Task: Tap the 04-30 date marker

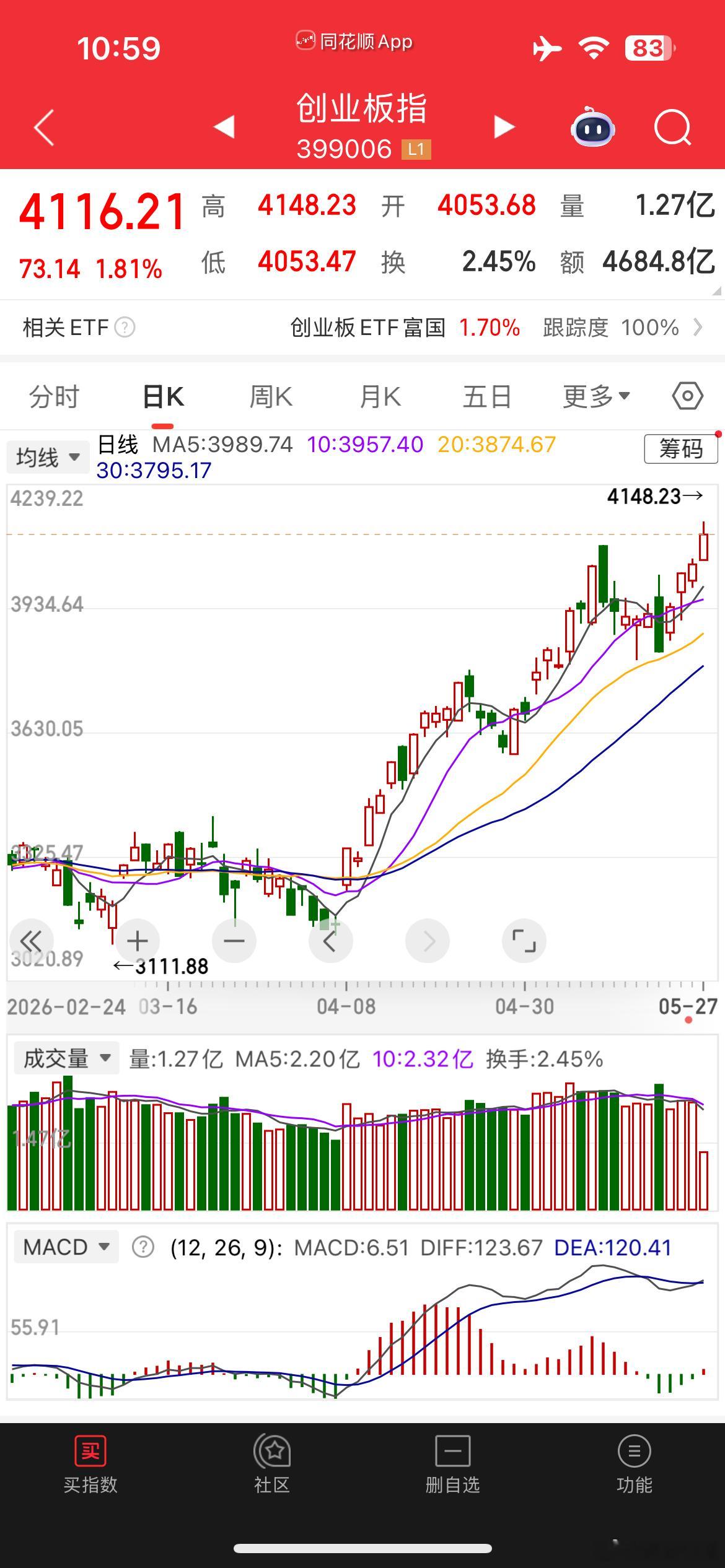Action: point(524,1007)
